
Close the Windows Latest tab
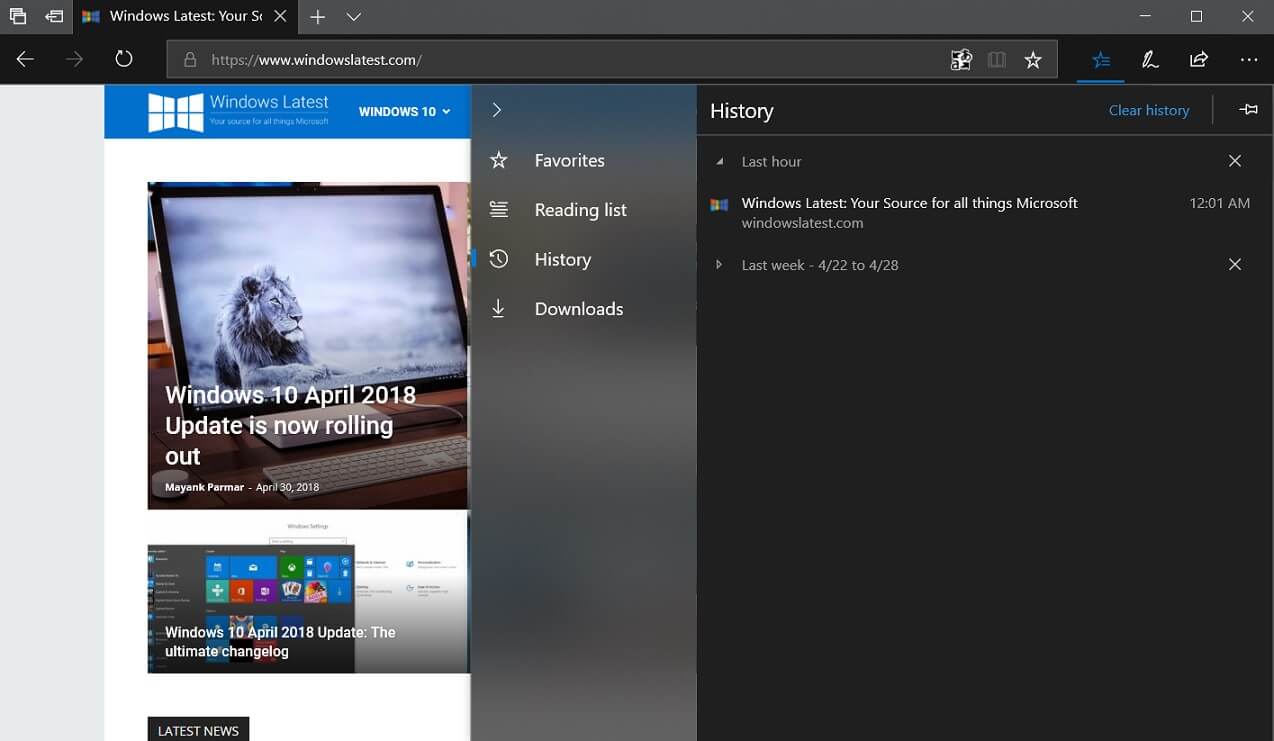[x=280, y=17]
